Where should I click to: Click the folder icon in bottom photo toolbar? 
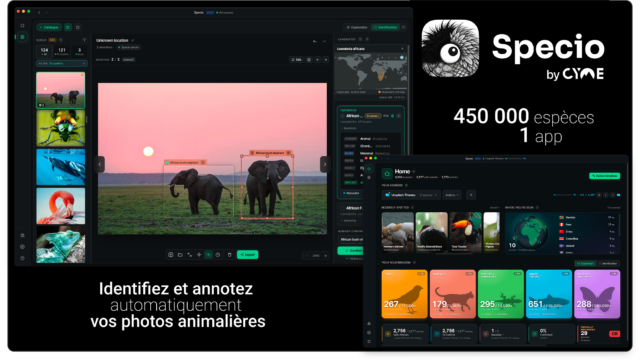pyautogui.click(x=180, y=255)
